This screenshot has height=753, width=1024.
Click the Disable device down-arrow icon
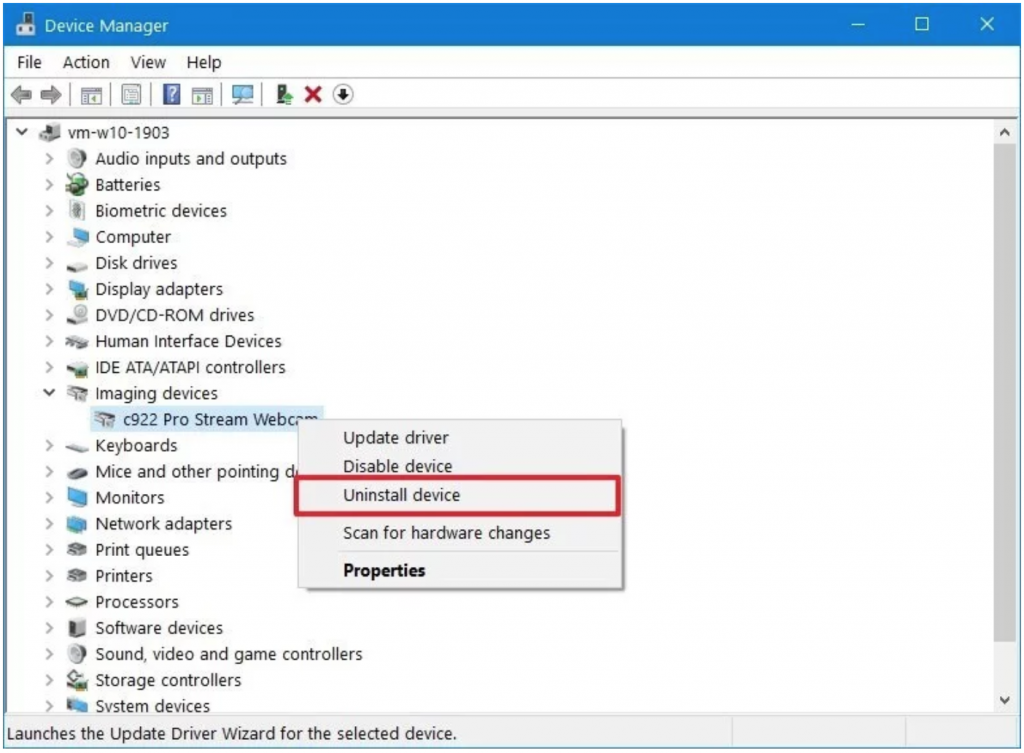(x=343, y=95)
